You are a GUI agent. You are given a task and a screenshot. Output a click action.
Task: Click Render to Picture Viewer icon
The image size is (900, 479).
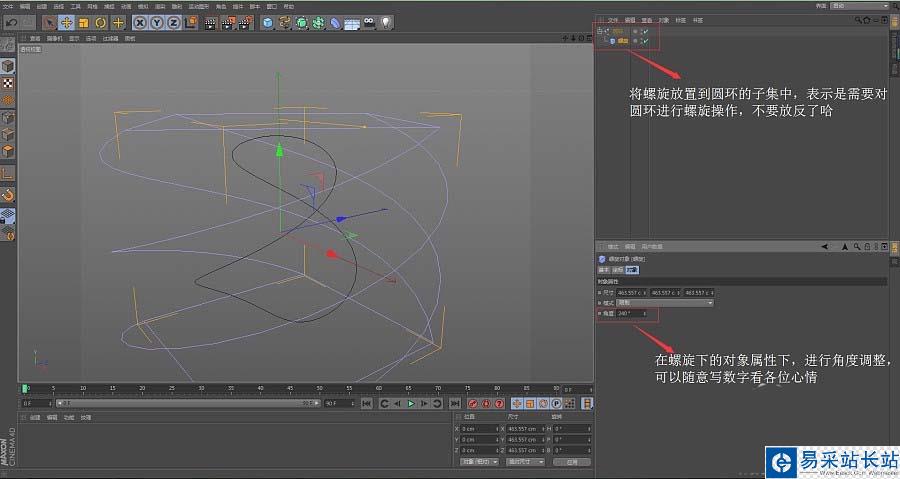coord(228,23)
